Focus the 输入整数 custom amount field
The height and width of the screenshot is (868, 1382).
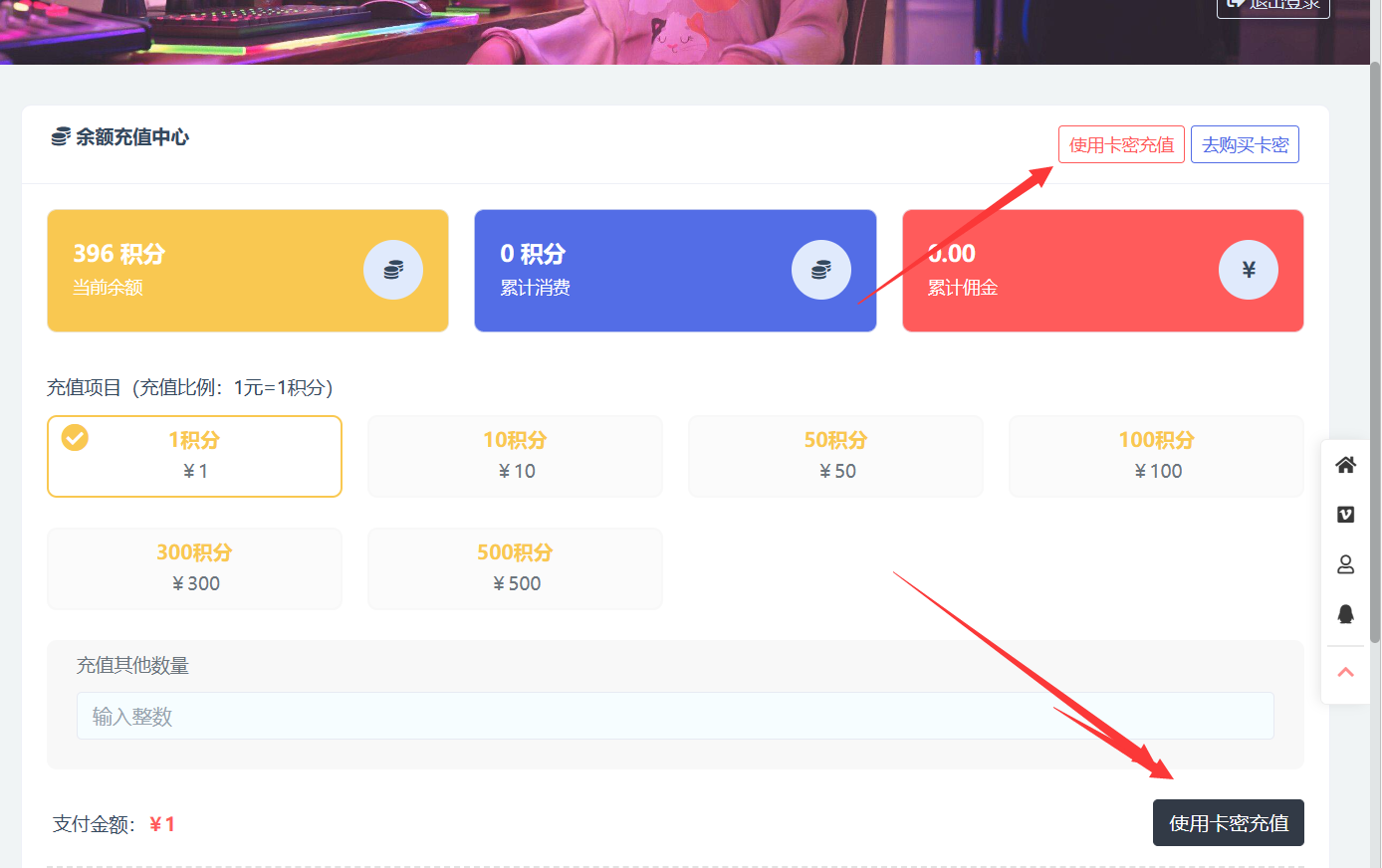675,716
